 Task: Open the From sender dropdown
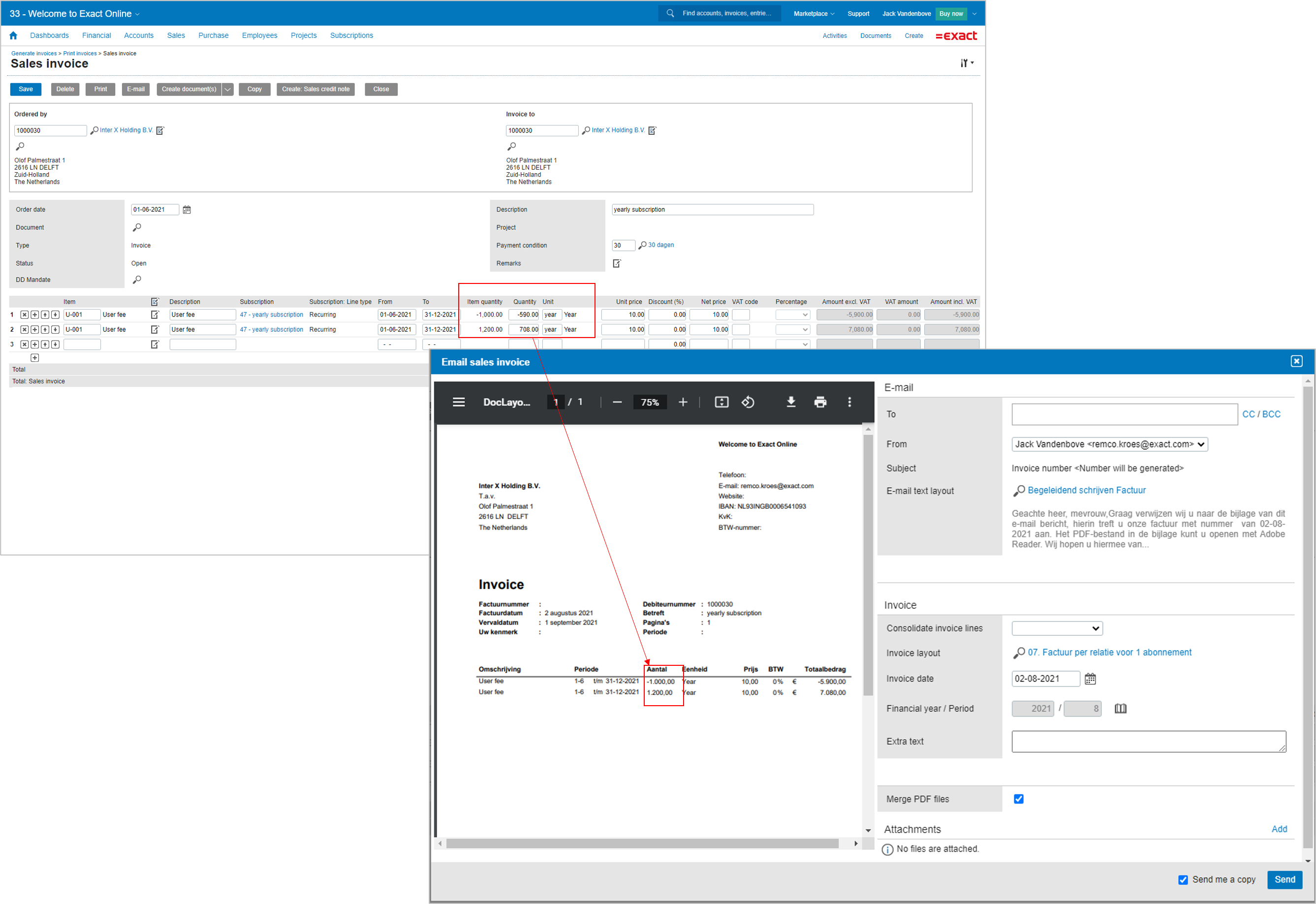[1109, 445]
